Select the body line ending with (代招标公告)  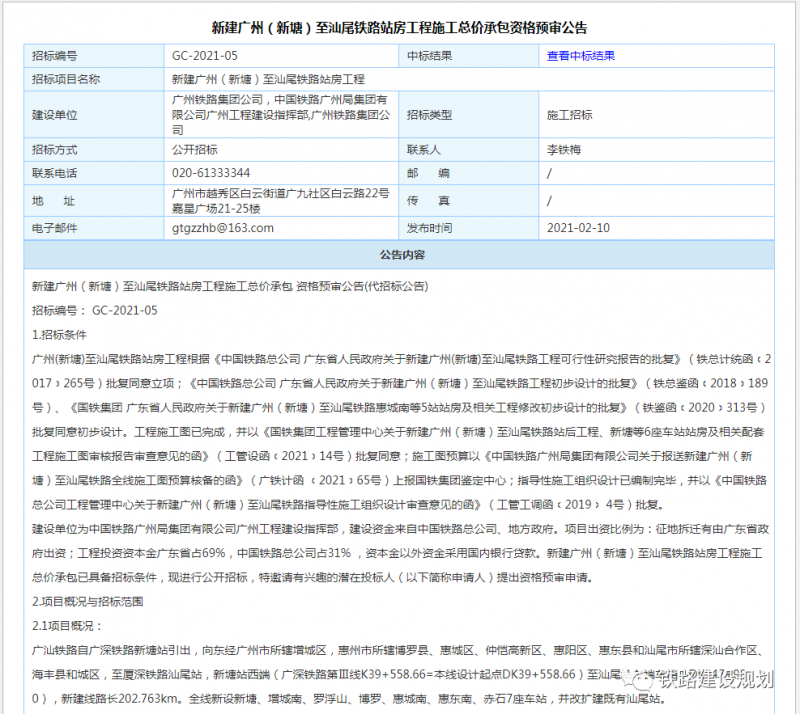230,286
